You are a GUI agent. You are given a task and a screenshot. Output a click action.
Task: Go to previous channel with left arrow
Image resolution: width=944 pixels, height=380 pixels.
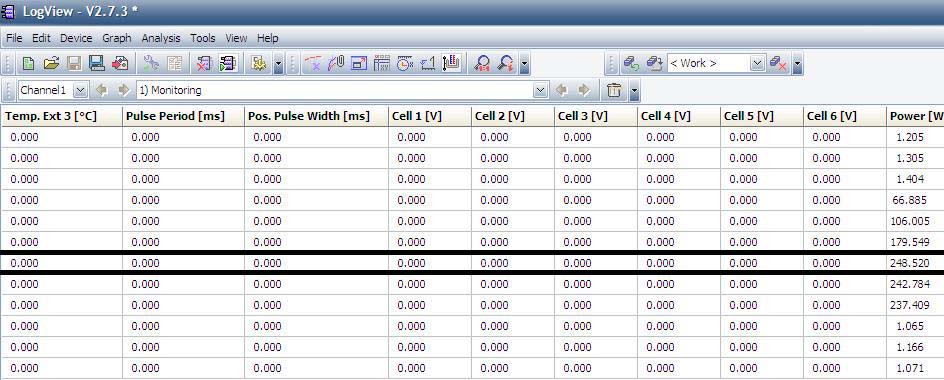click(101, 90)
